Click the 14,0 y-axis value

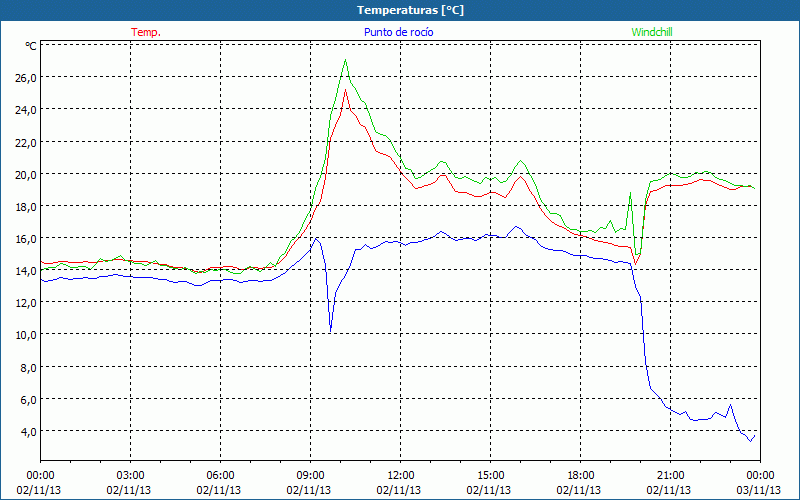point(24,271)
